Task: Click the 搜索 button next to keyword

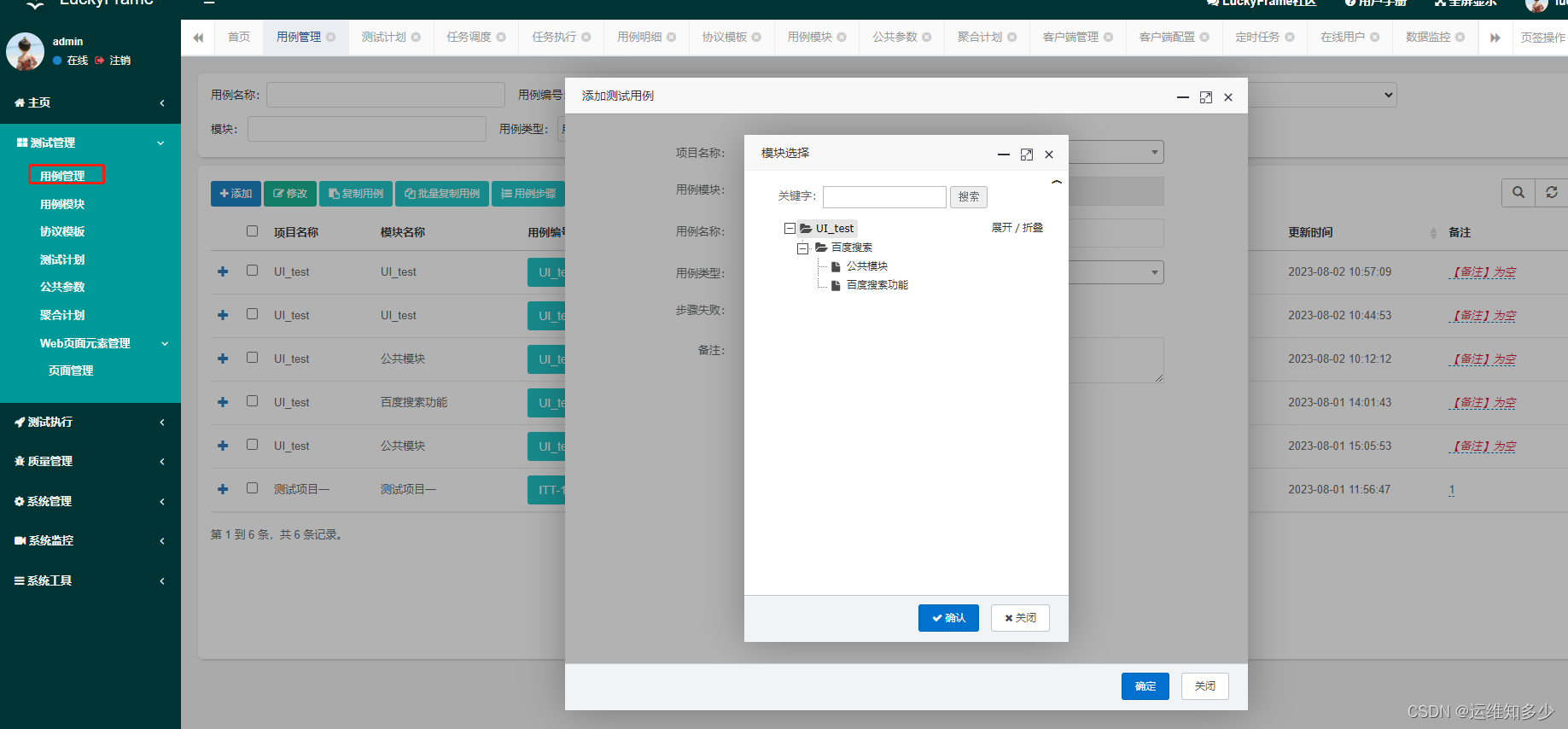Action: [x=969, y=197]
